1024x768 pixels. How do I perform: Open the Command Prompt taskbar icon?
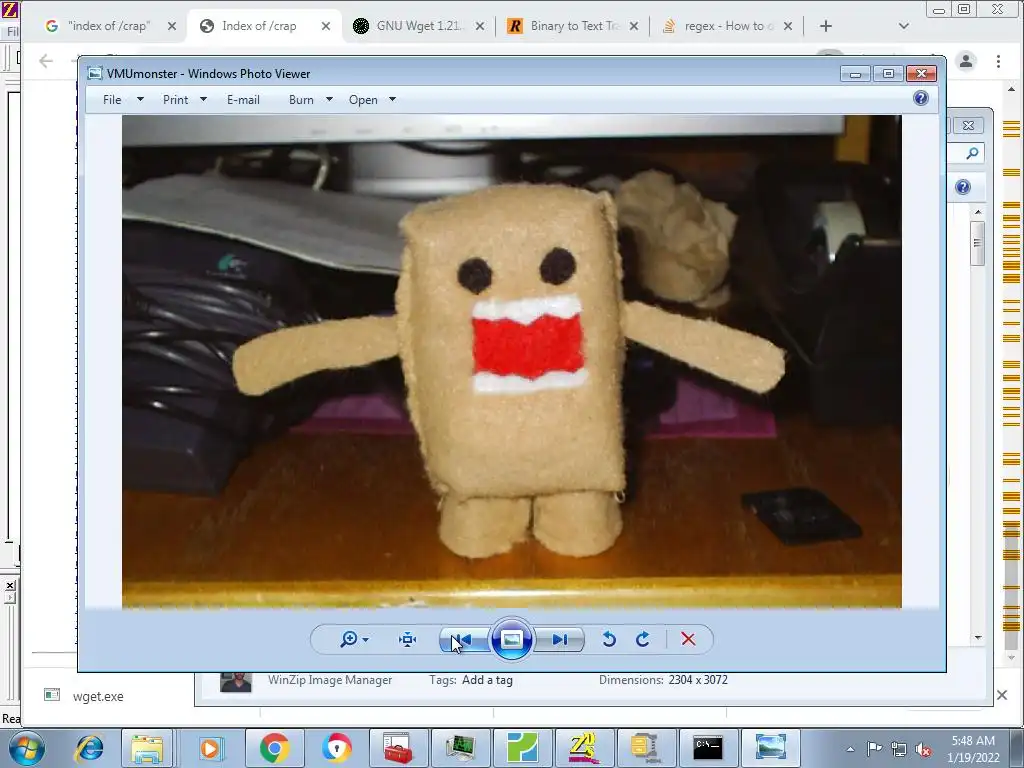708,748
